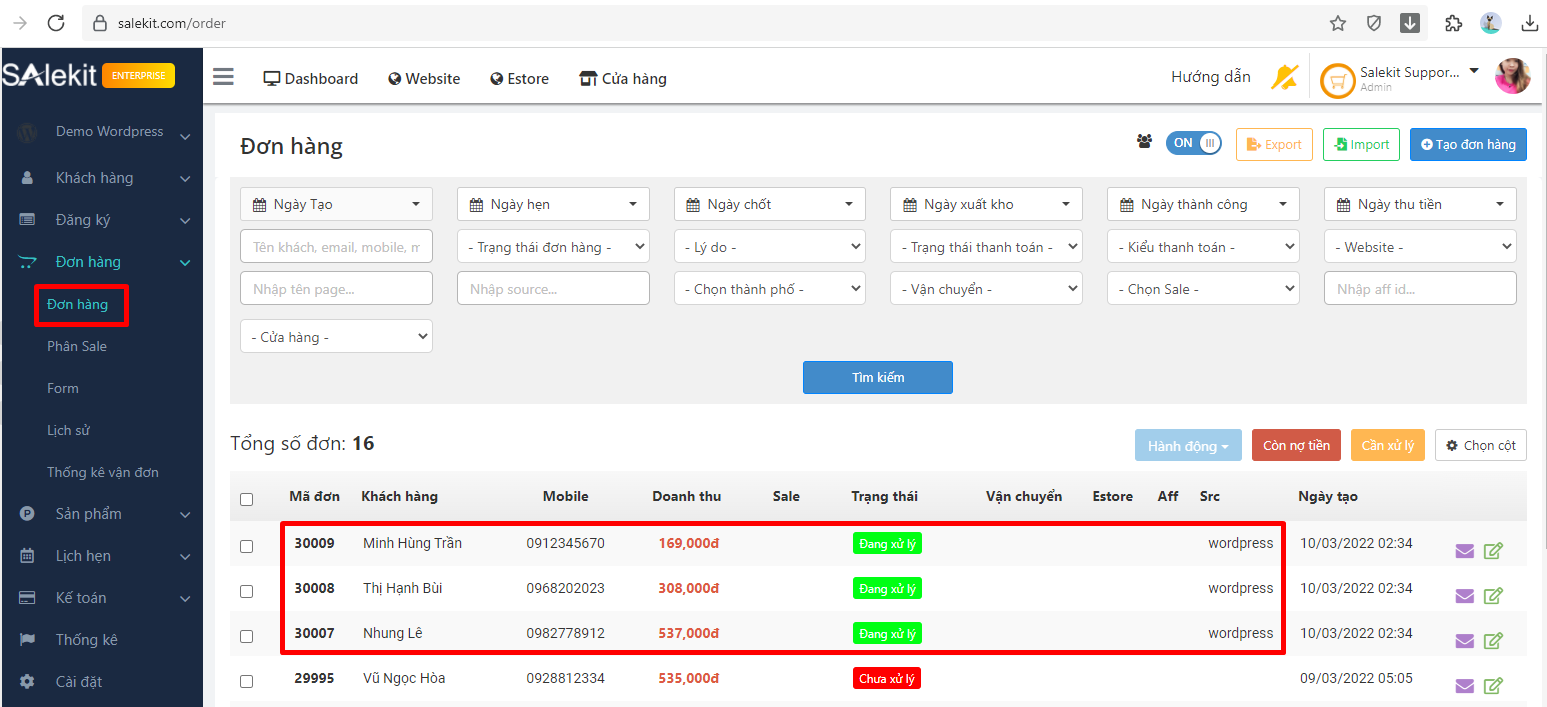The height and width of the screenshot is (707, 1547).
Task: Click the Tìm kiếm search button
Action: click(877, 377)
